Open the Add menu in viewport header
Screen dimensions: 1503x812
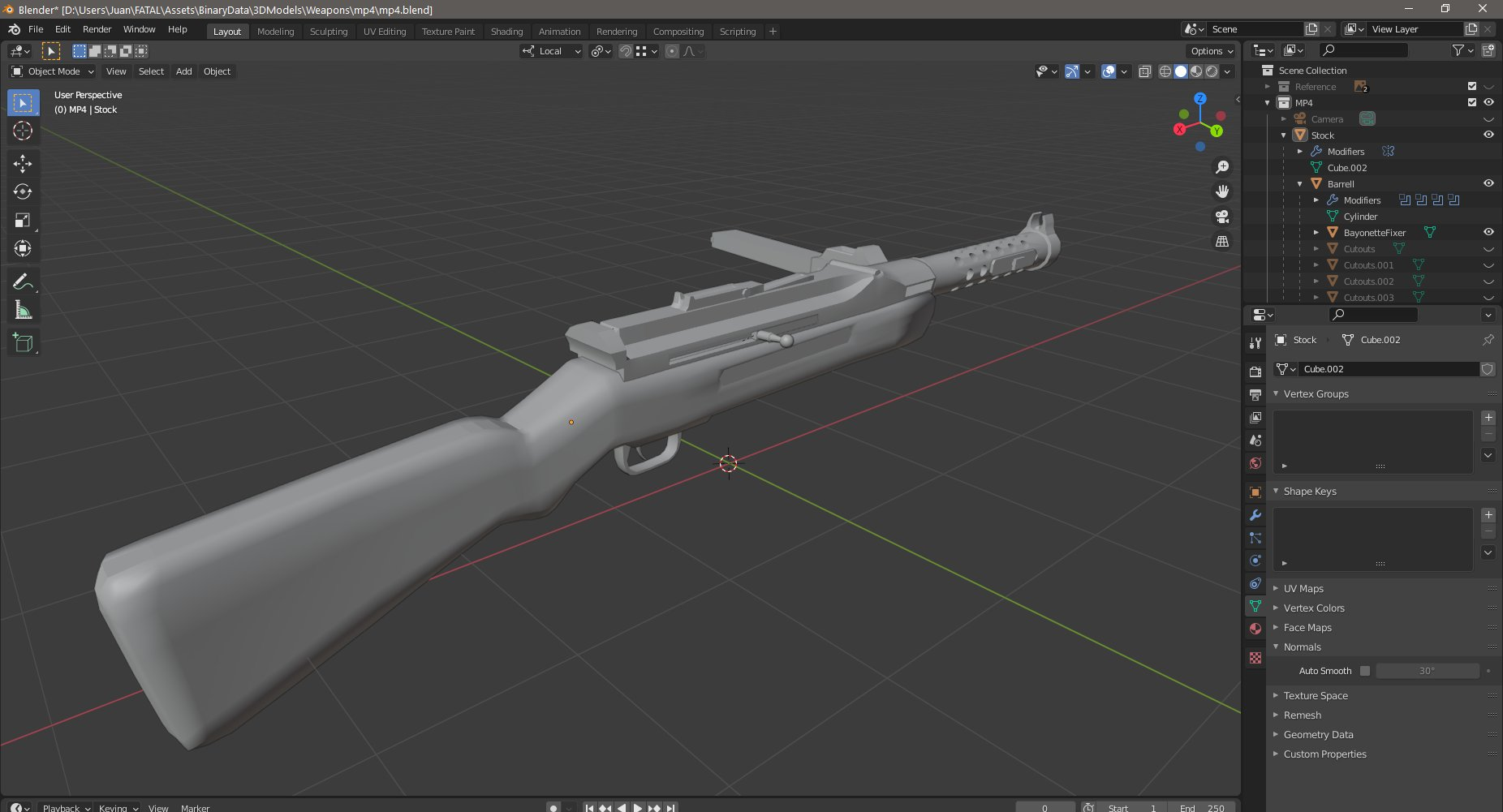point(184,71)
